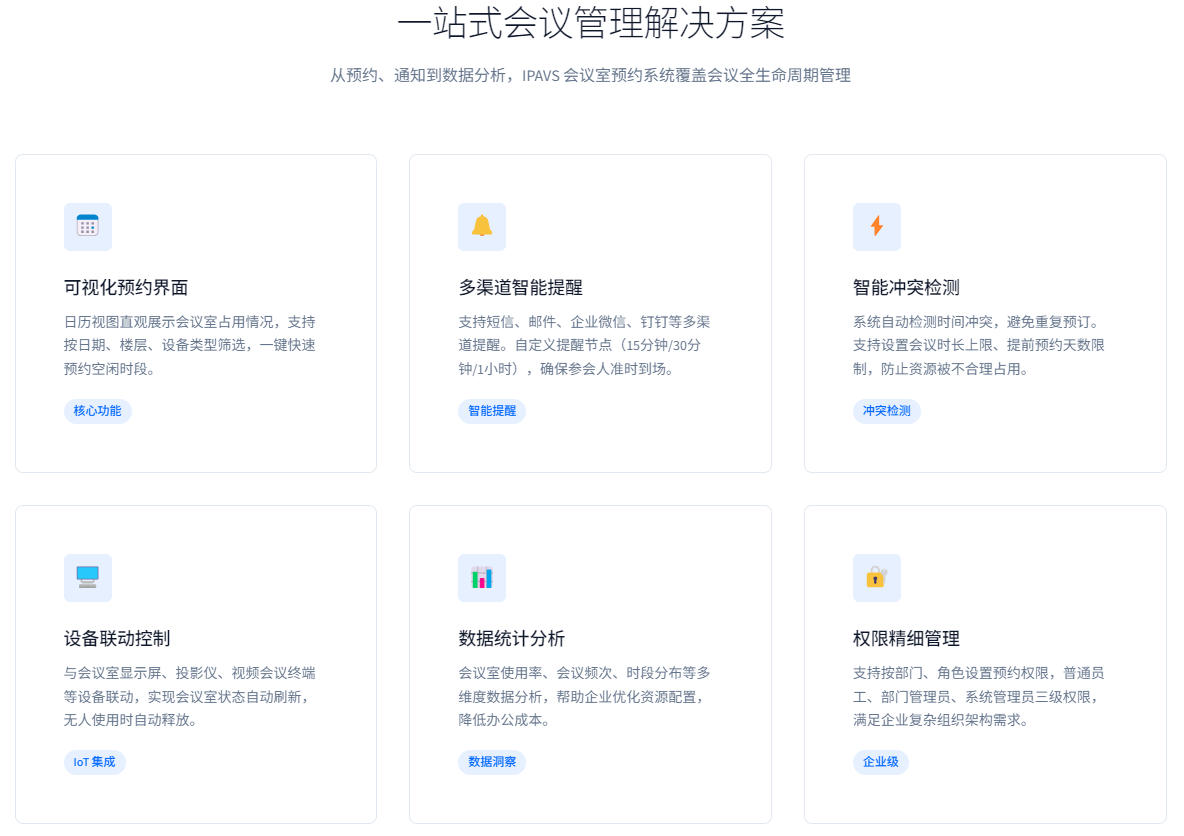Click the 设备联动控制 card title

click(117, 639)
